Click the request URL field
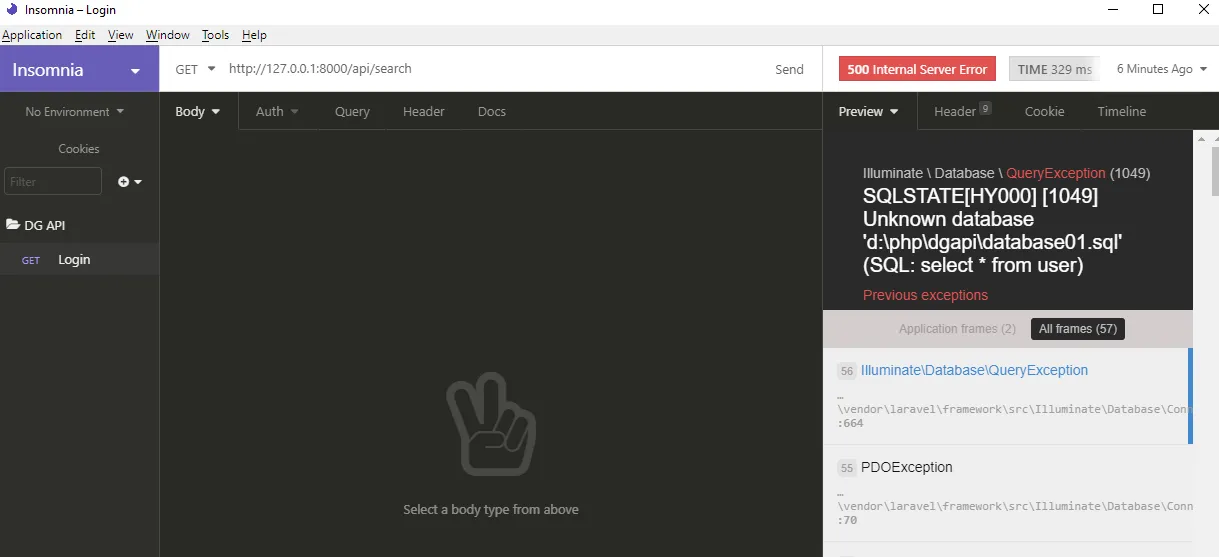The width and height of the screenshot is (1219, 557). [x=490, y=69]
